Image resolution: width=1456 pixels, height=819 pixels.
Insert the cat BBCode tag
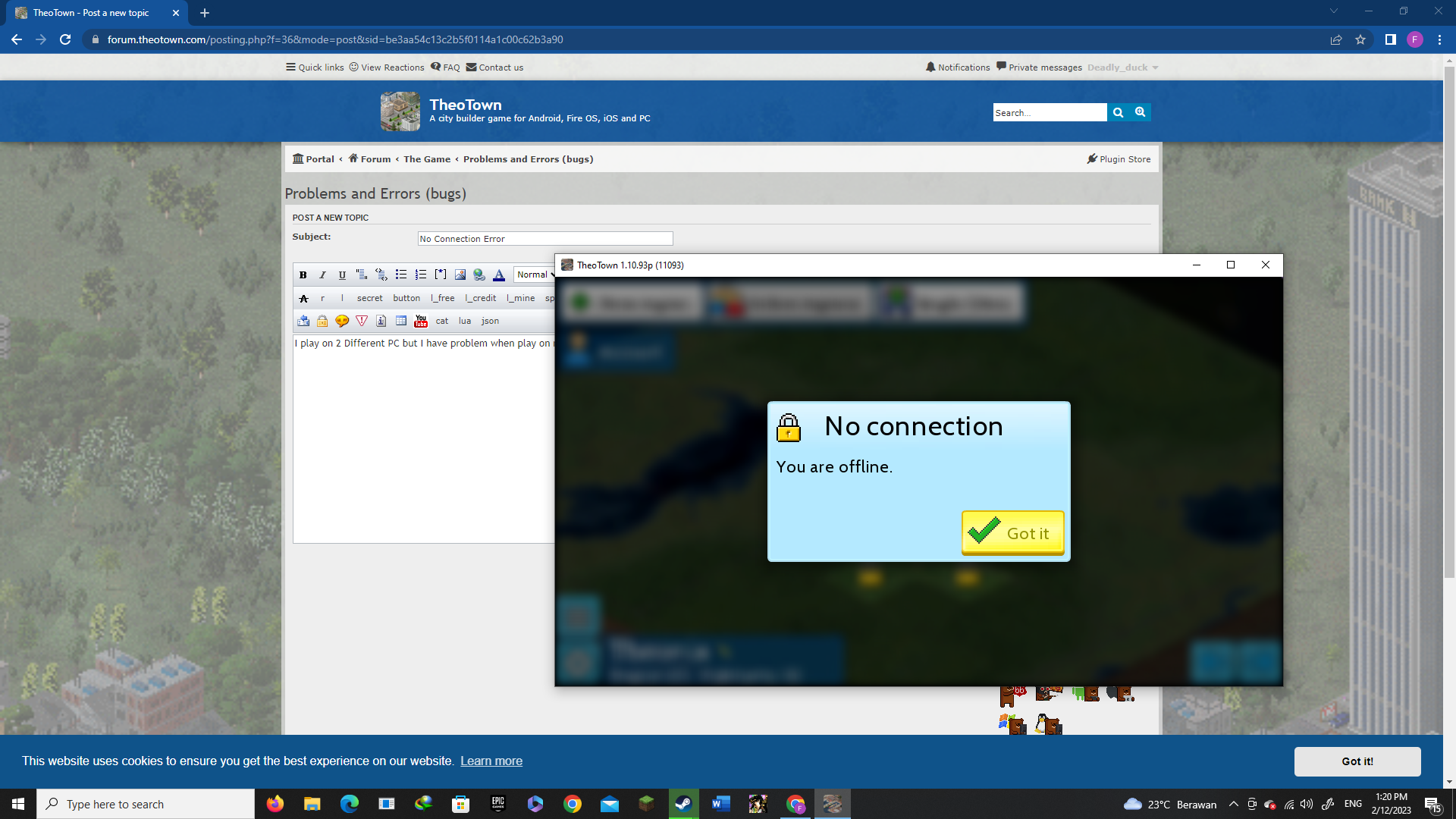pyautogui.click(x=442, y=321)
